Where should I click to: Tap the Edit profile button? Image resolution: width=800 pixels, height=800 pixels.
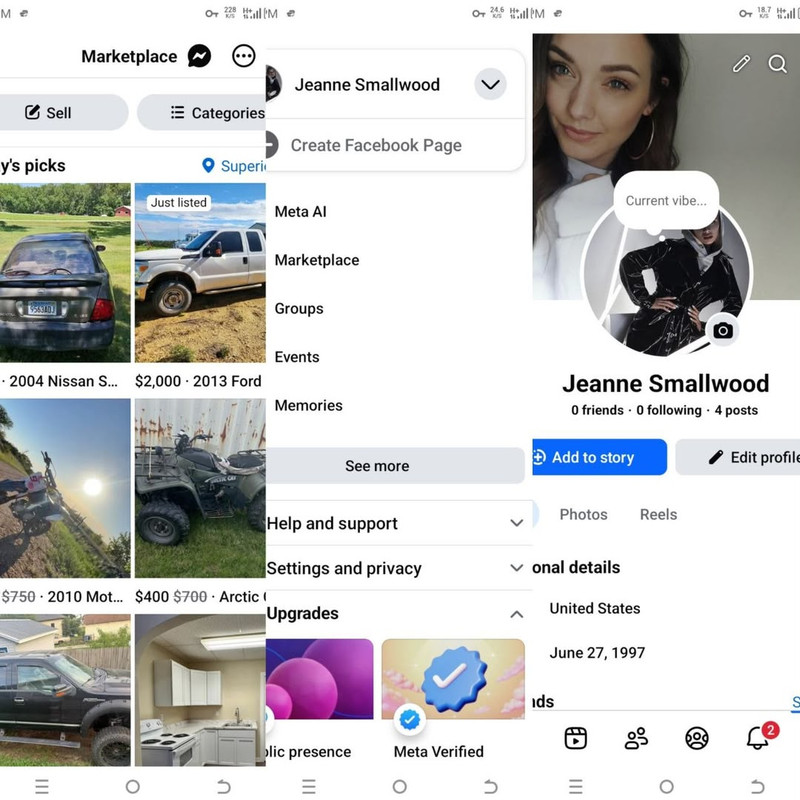pyautogui.click(x=738, y=457)
